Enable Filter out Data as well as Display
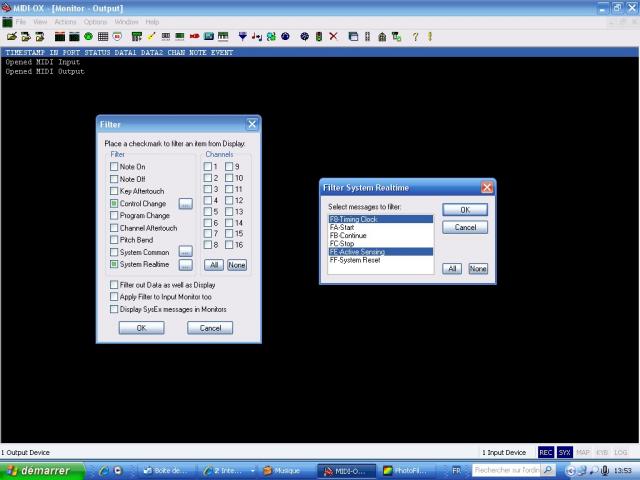The image size is (640, 480). 114,284
